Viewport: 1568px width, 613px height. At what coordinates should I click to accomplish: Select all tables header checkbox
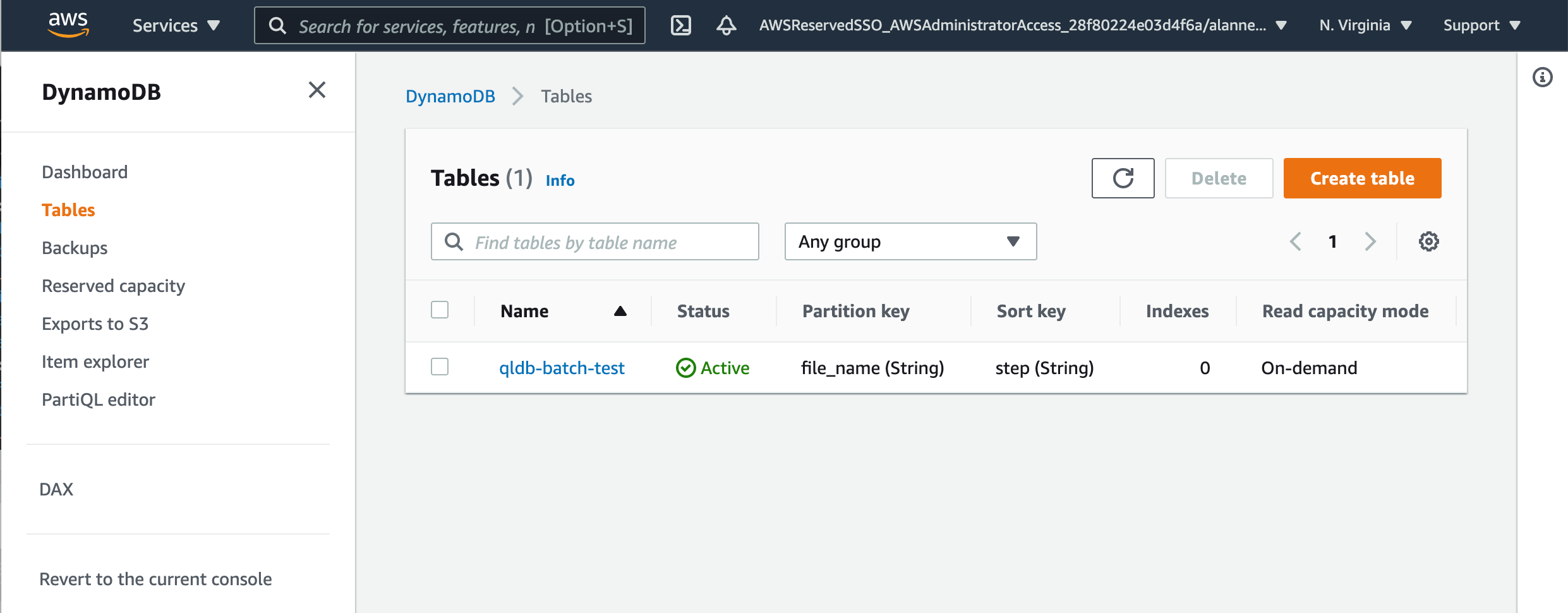click(440, 310)
